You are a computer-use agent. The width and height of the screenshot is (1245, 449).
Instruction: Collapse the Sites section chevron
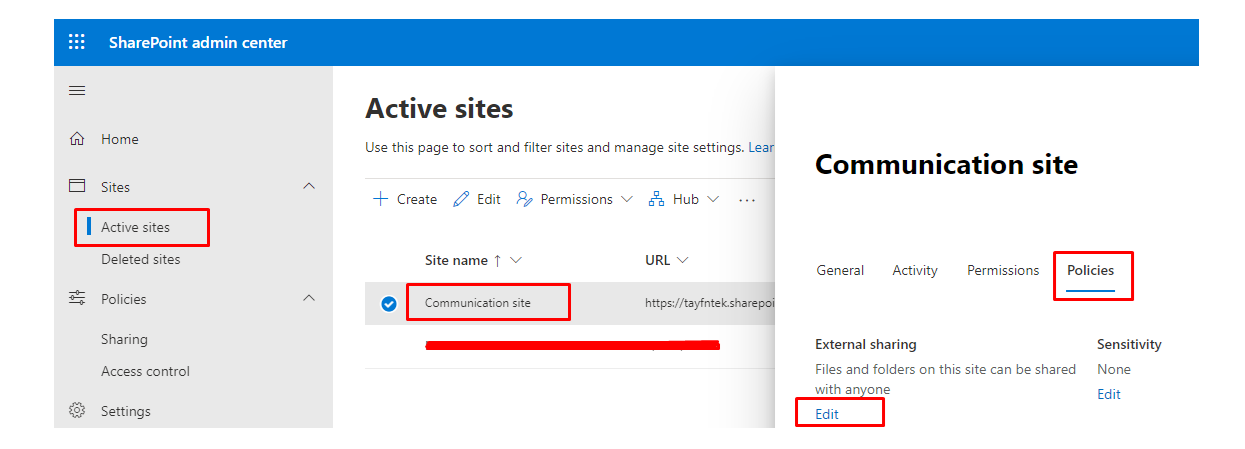(309, 186)
